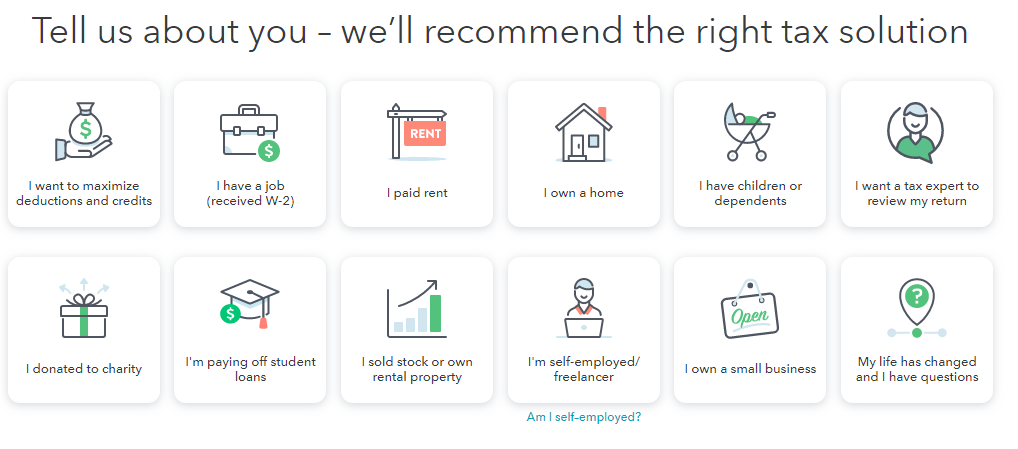Viewport: 1018px width, 449px height.
Task: Select 'I have children or dependents'
Action: click(x=750, y=193)
